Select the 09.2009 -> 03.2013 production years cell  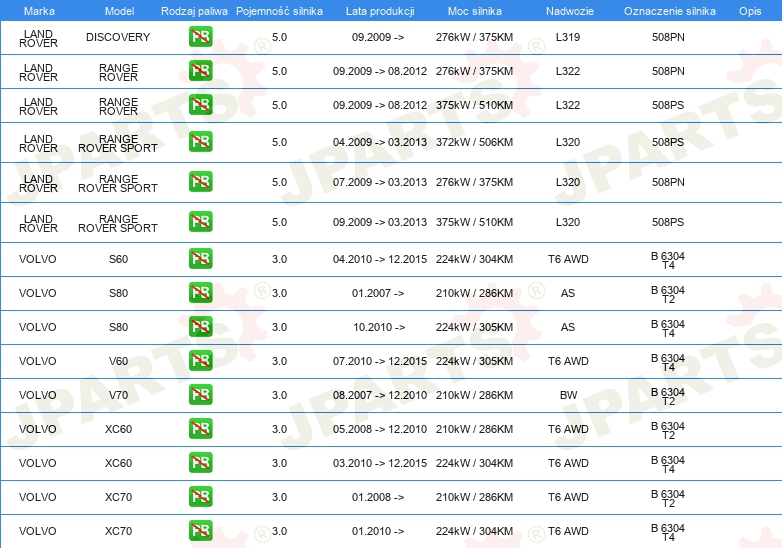[380, 222]
